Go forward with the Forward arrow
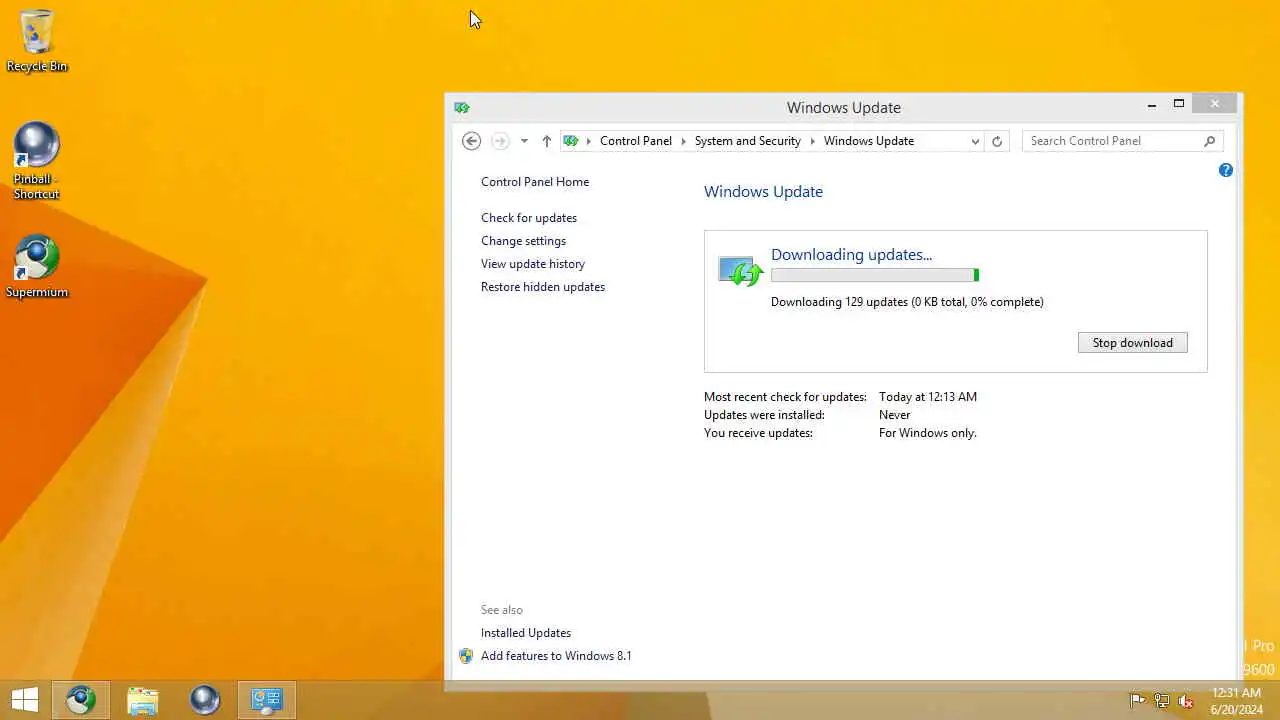The image size is (1280, 720). pos(500,141)
